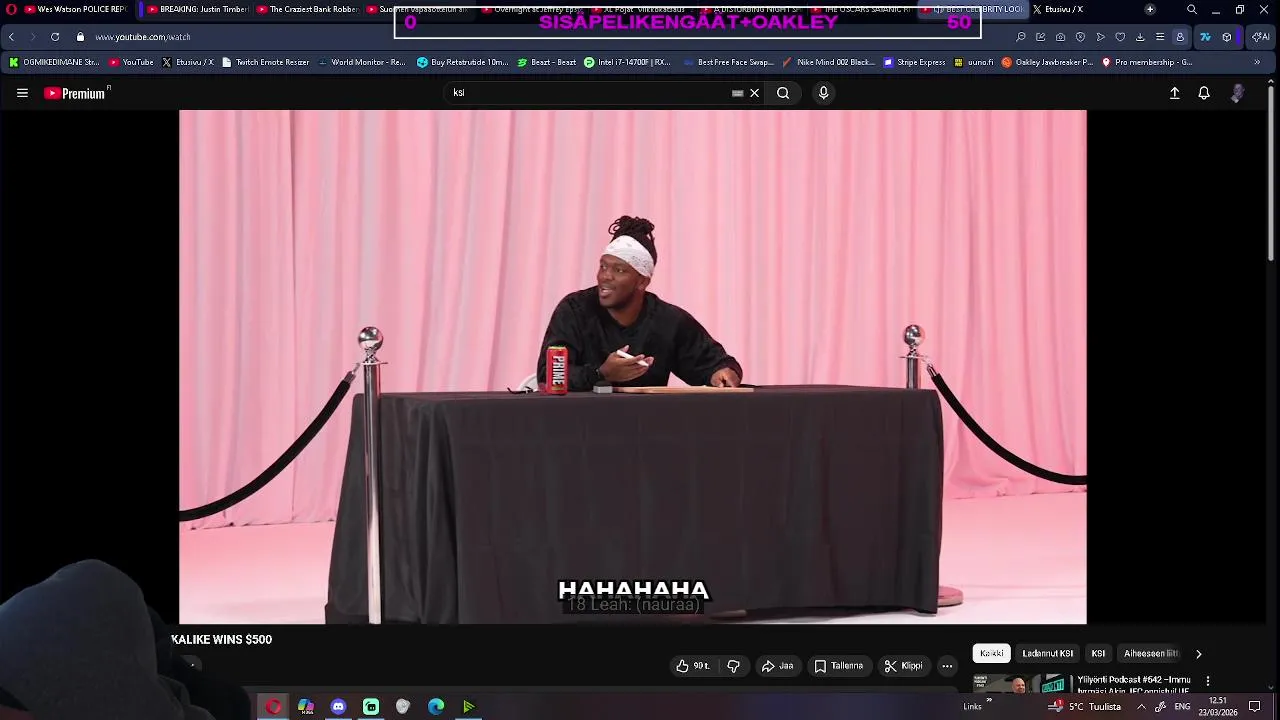Open 'Pro membership - G...' bookmark
Image resolution: width=1280 pixels, height=720 pixels.
[x=1147, y=62]
